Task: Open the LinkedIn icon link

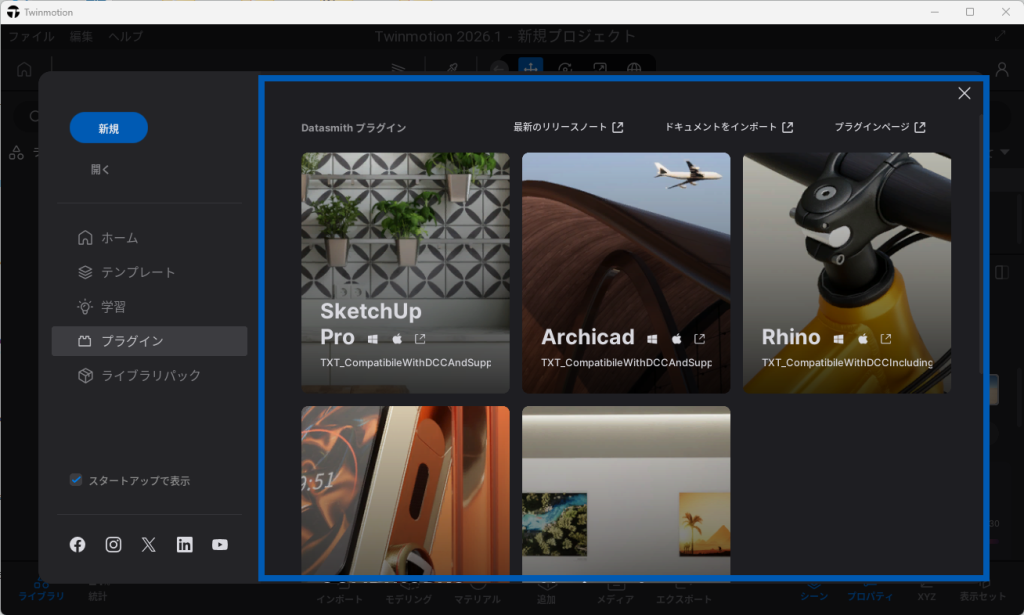Action: tap(185, 544)
